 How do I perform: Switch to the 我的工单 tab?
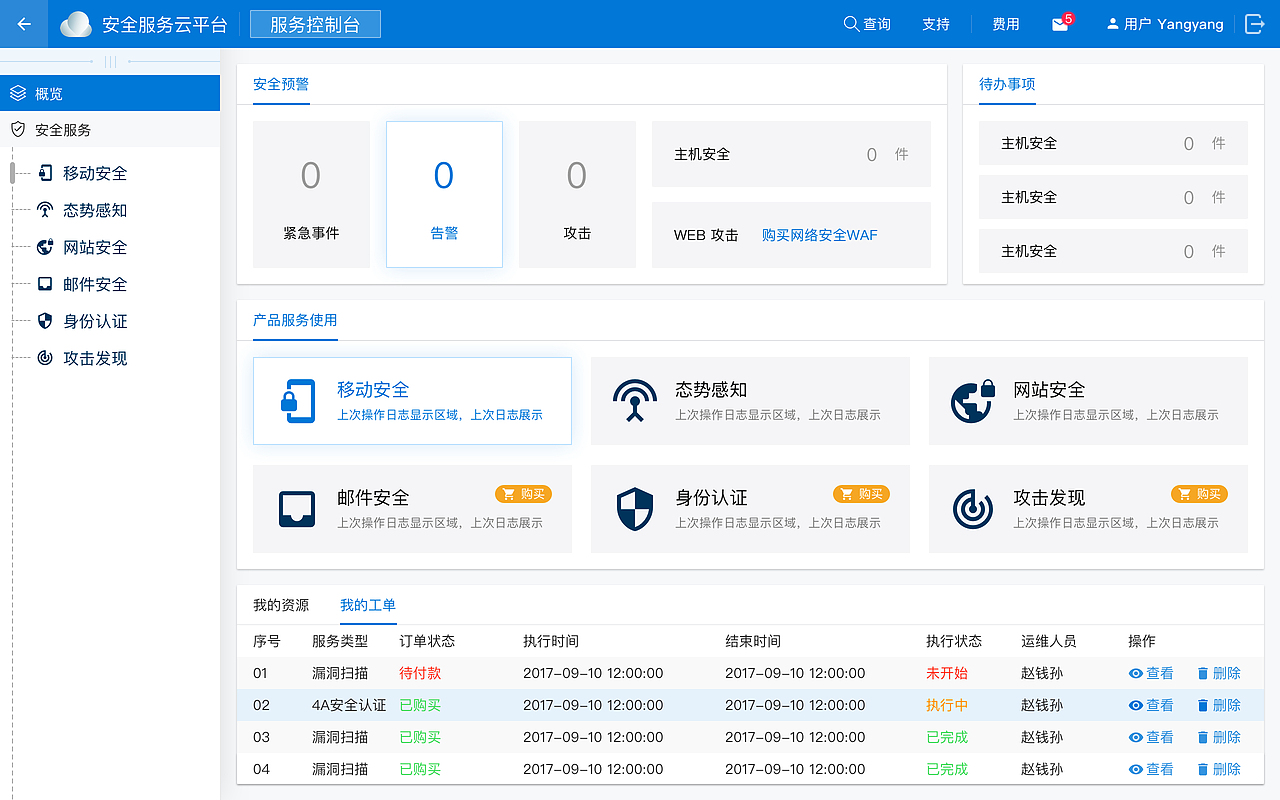point(368,605)
